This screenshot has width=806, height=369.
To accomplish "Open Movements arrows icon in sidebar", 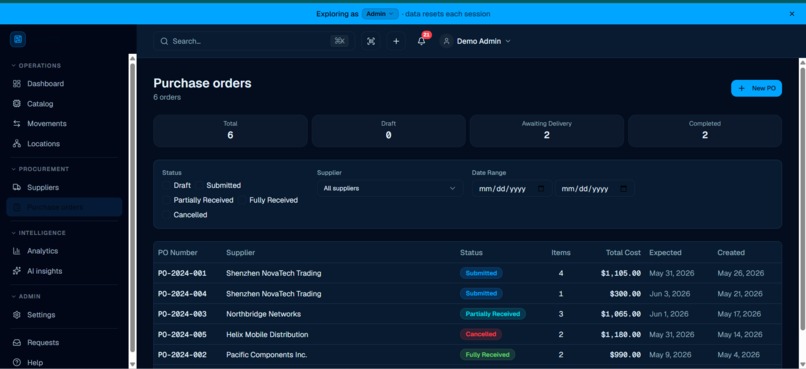I will (17, 124).
